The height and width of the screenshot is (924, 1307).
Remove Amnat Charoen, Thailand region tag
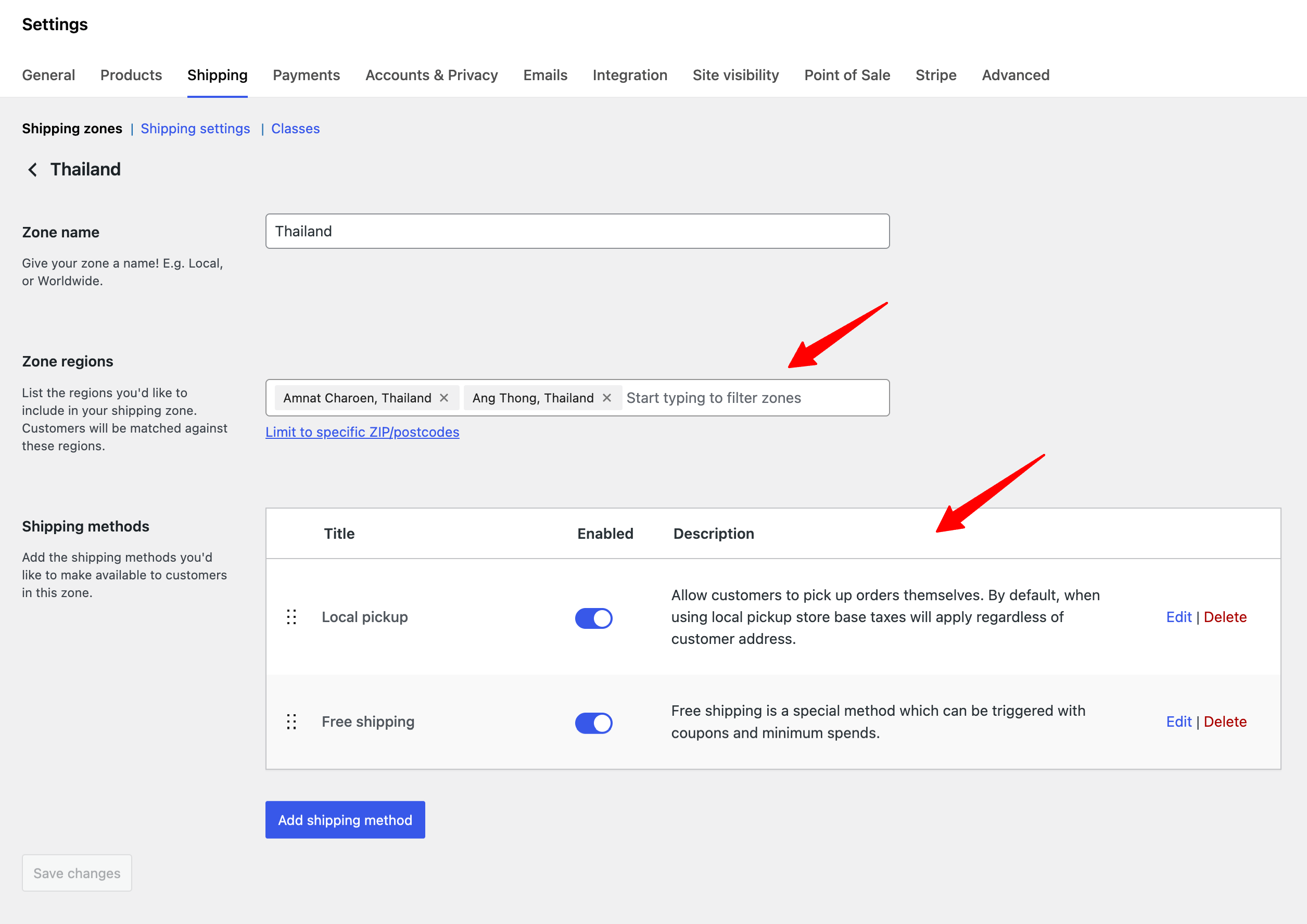click(444, 398)
